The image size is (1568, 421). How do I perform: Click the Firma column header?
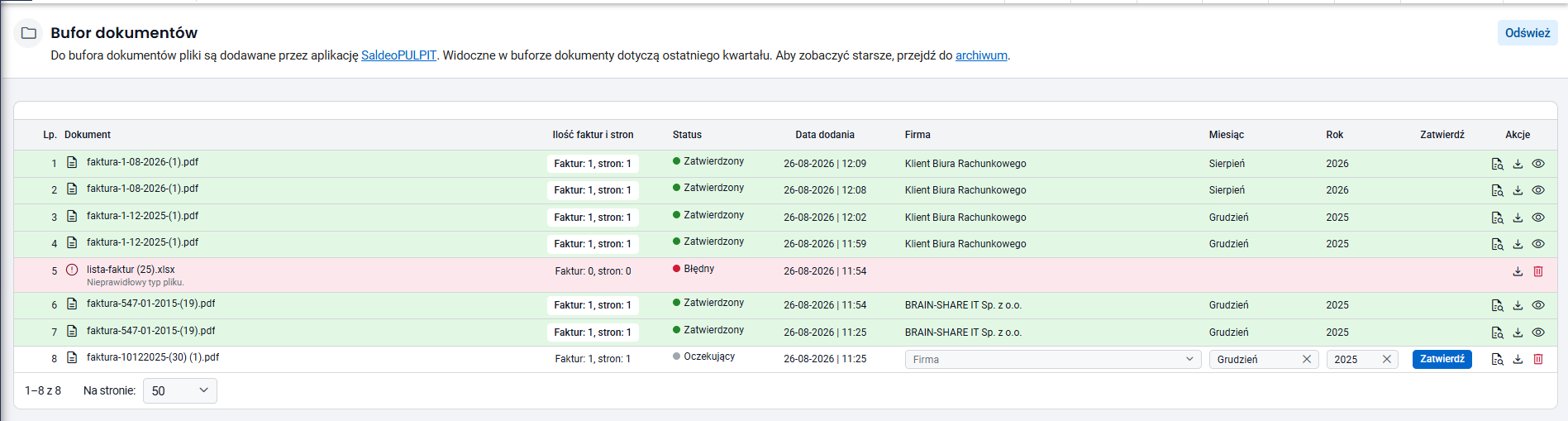[917, 135]
